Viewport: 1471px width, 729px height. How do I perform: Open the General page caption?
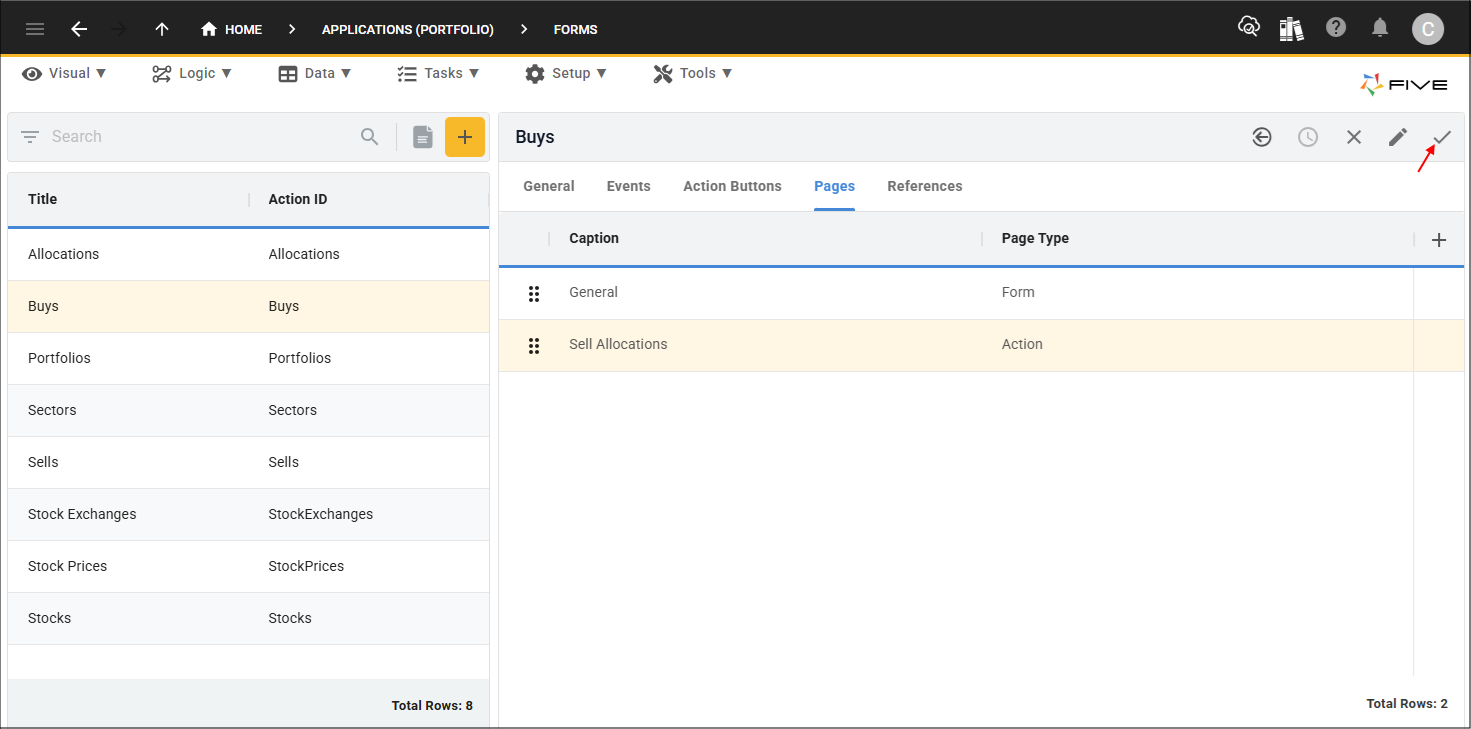pos(594,292)
